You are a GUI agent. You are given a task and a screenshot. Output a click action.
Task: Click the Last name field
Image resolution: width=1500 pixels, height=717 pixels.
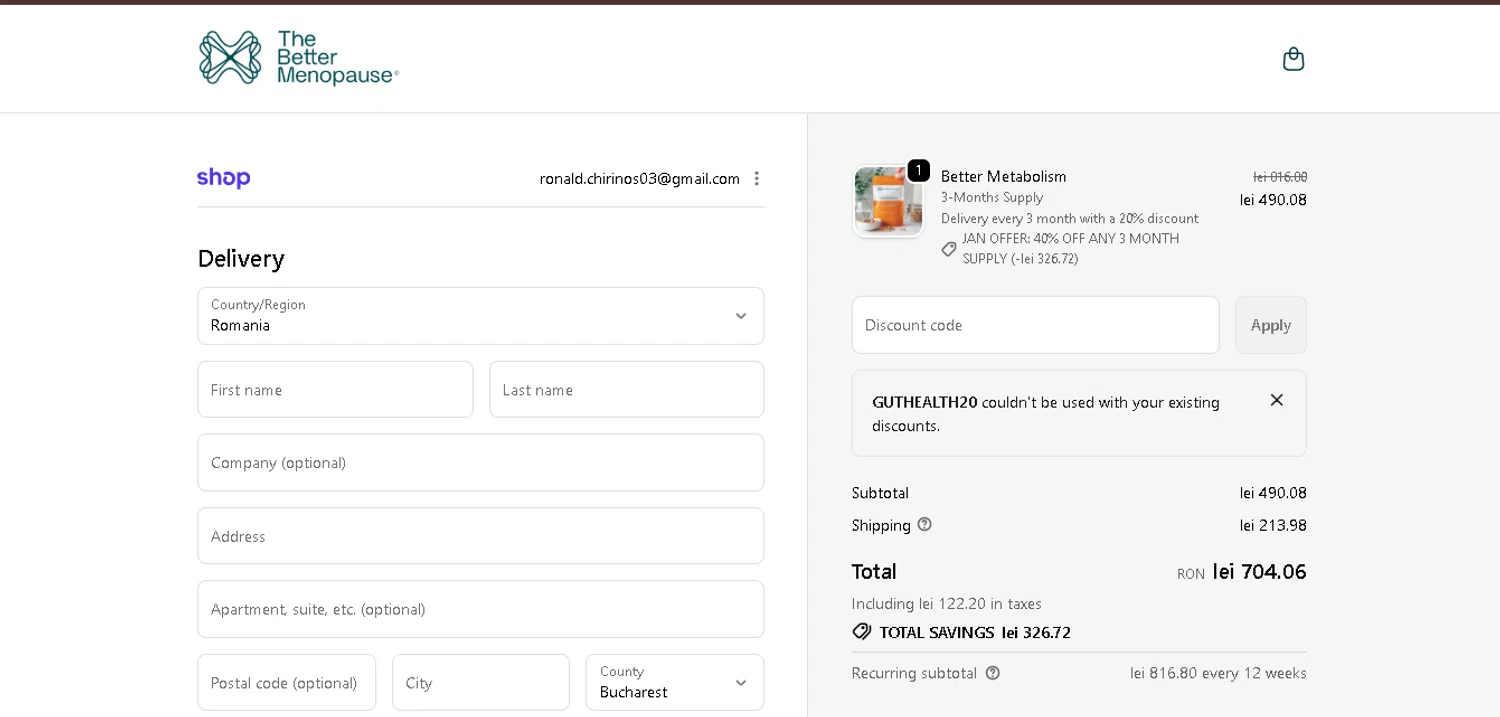tap(627, 389)
